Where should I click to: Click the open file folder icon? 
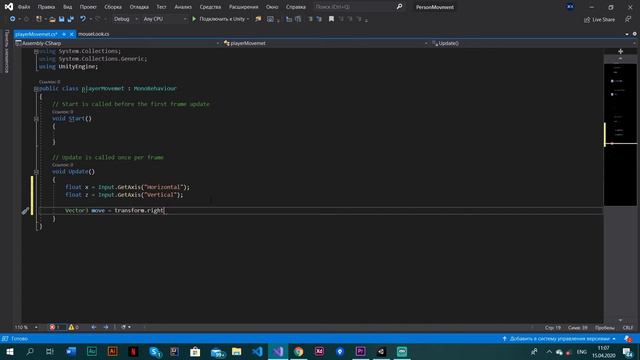click(52, 19)
